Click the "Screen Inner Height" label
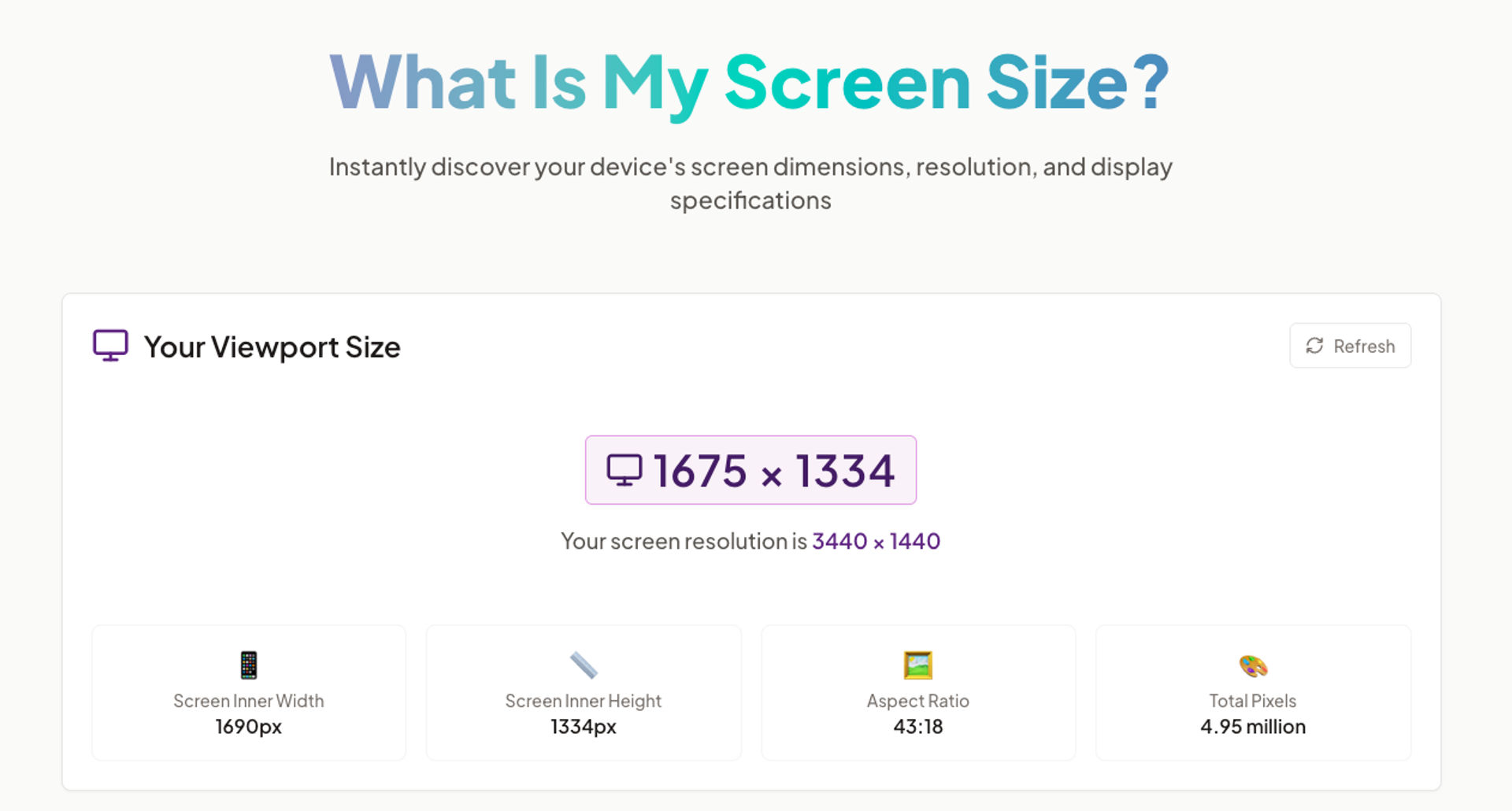Screen dimensions: 1512x811 point(584,701)
